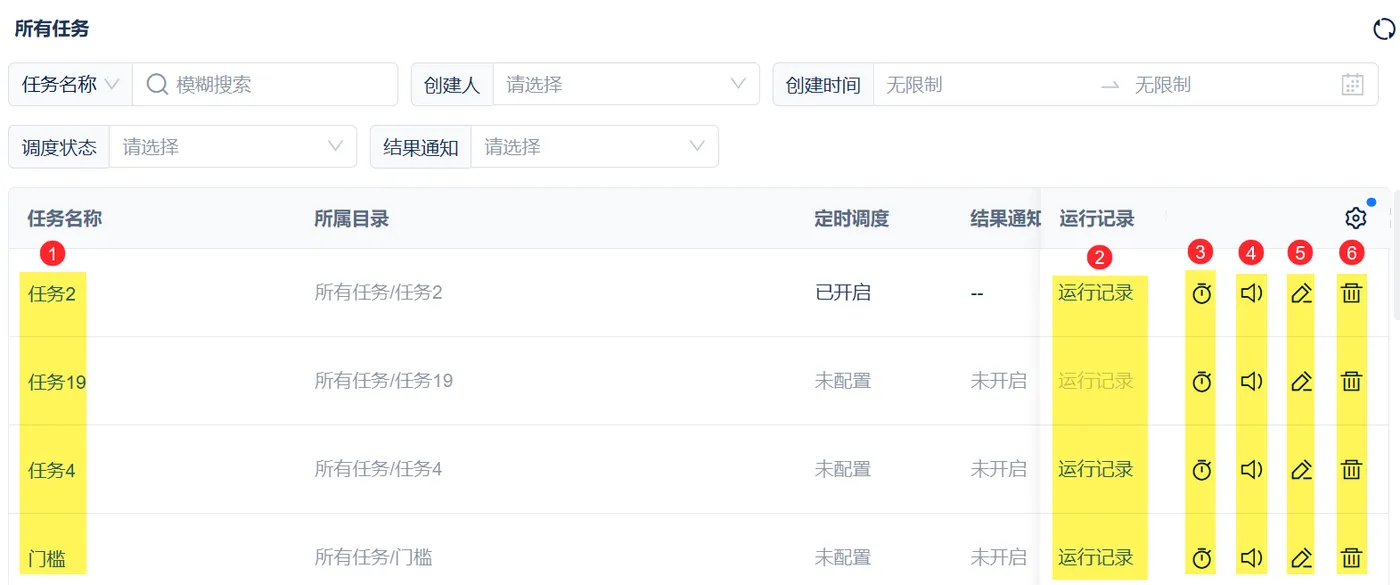This screenshot has width=1400, height=585.
Task: Open 运行记录 link for 任务2
Action: tap(1096, 293)
